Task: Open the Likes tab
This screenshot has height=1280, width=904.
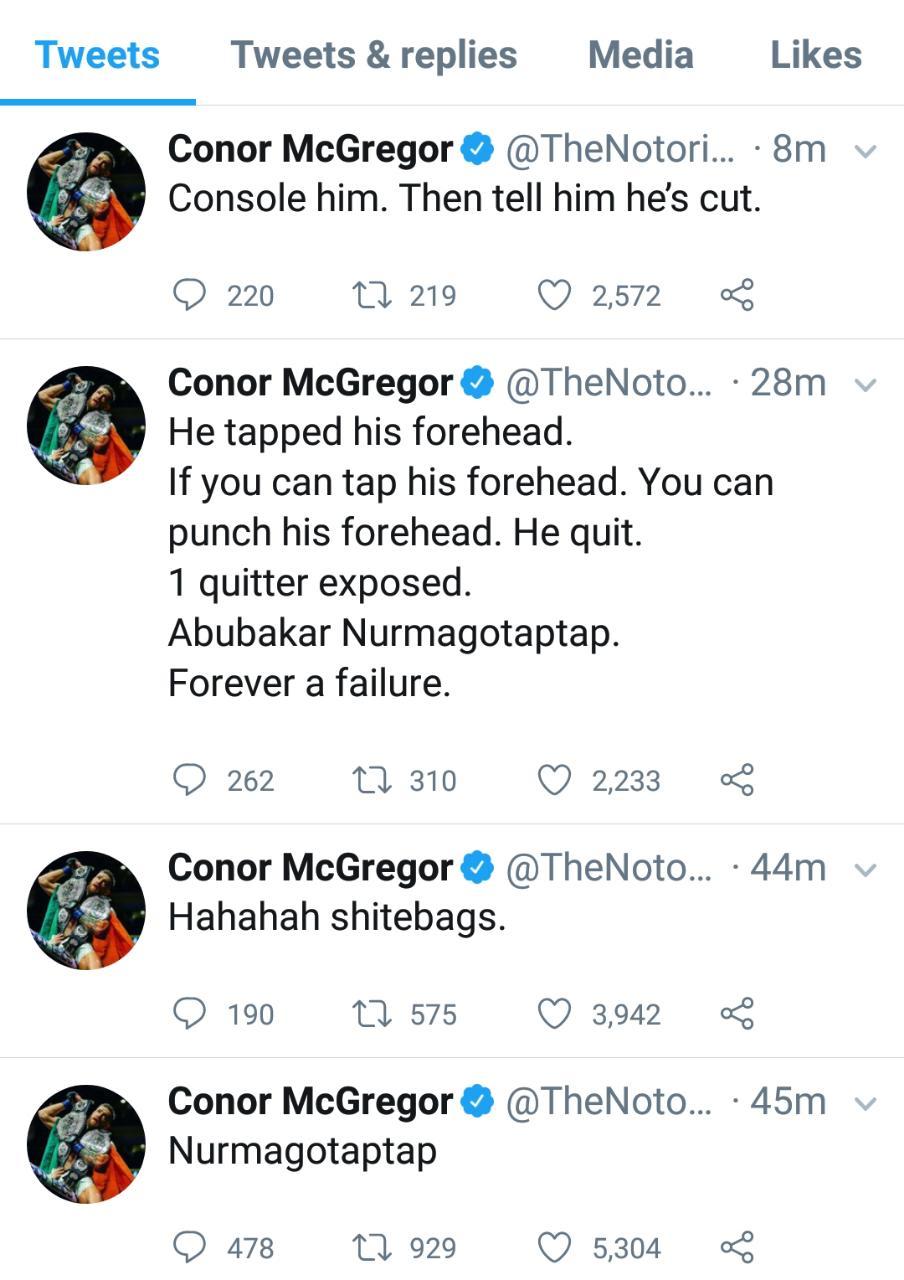Action: click(816, 55)
